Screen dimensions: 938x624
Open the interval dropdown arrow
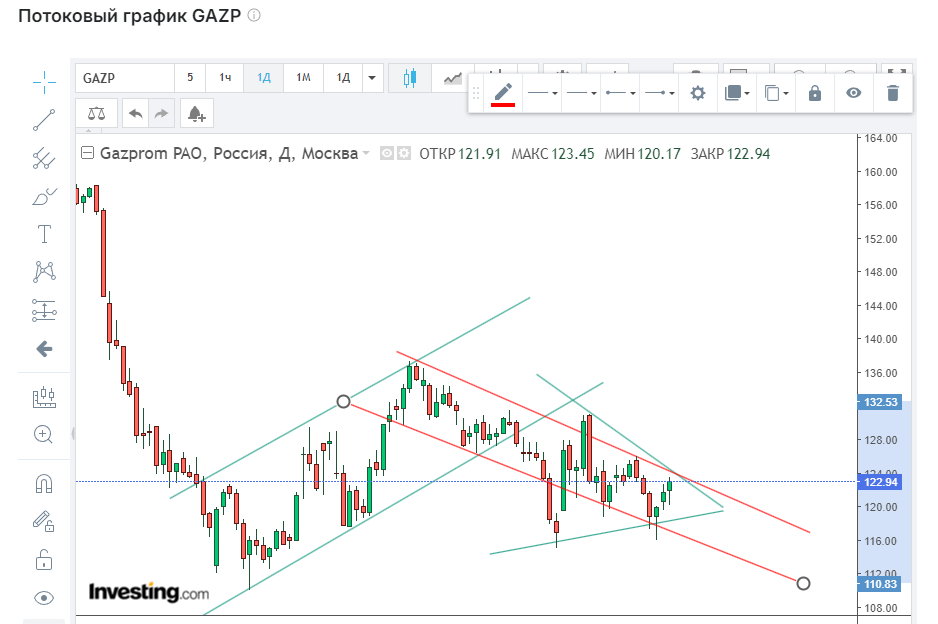(x=372, y=78)
